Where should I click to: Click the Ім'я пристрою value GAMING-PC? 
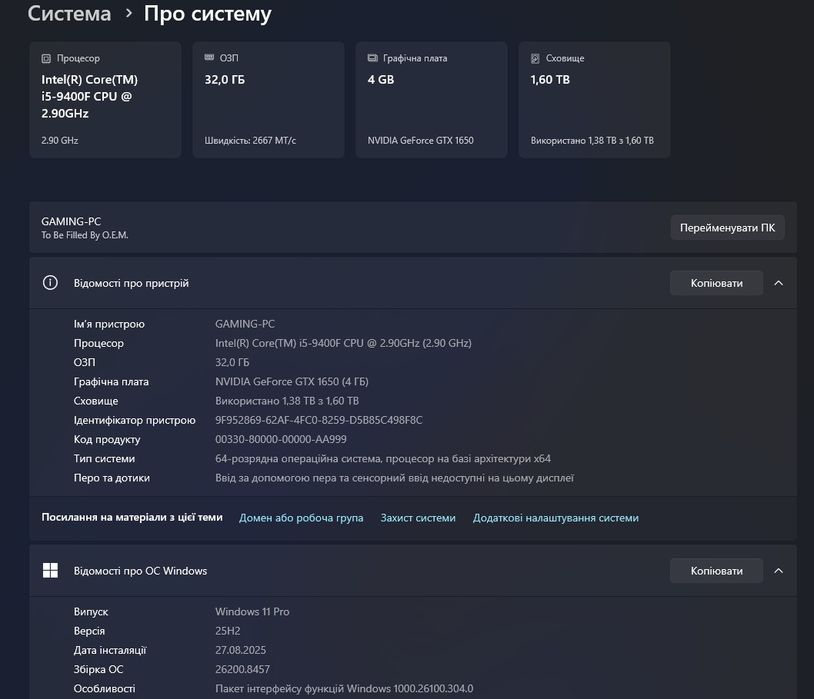(245, 324)
